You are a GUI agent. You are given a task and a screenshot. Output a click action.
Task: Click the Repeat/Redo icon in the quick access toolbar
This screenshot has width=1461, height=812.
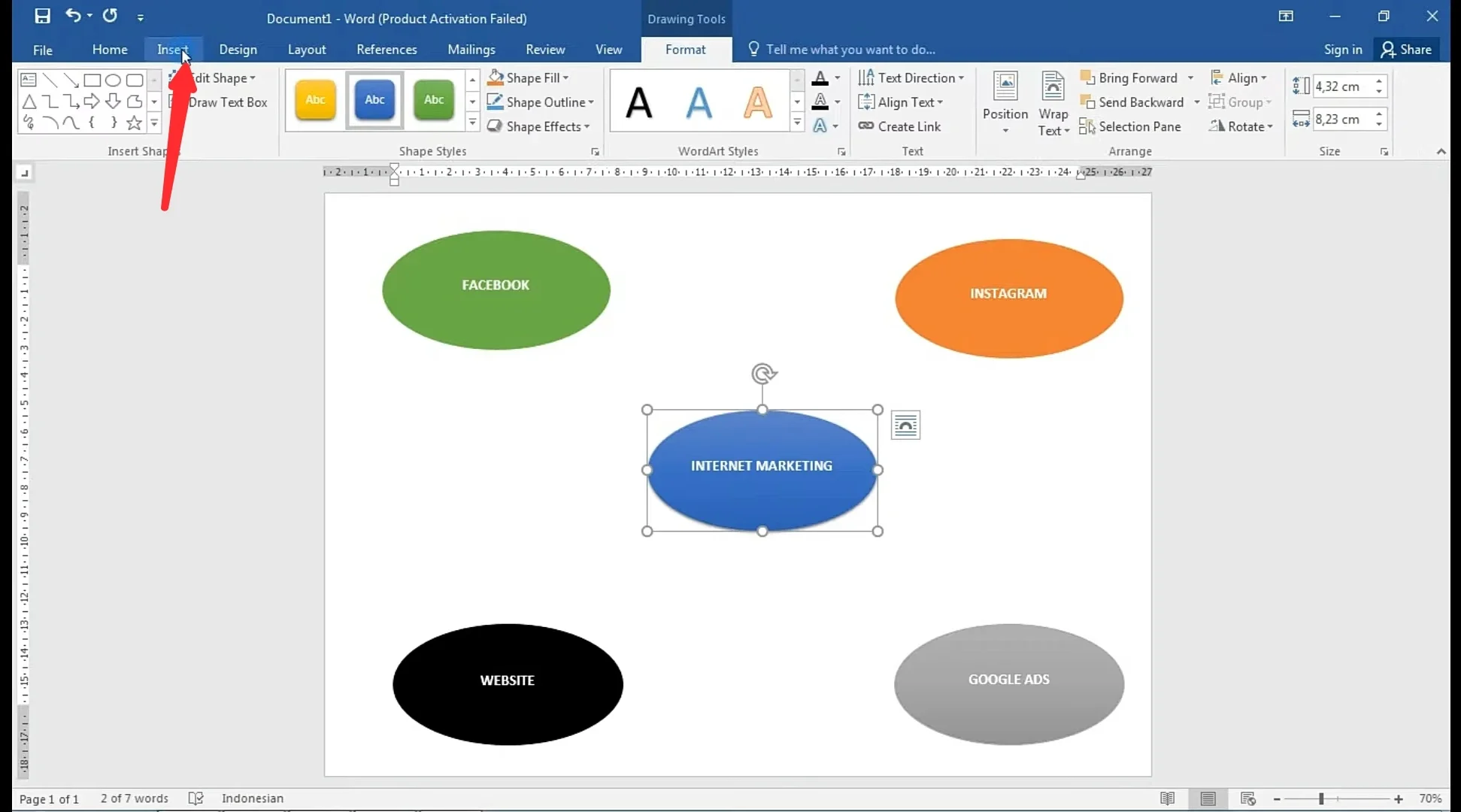pos(110,16)
